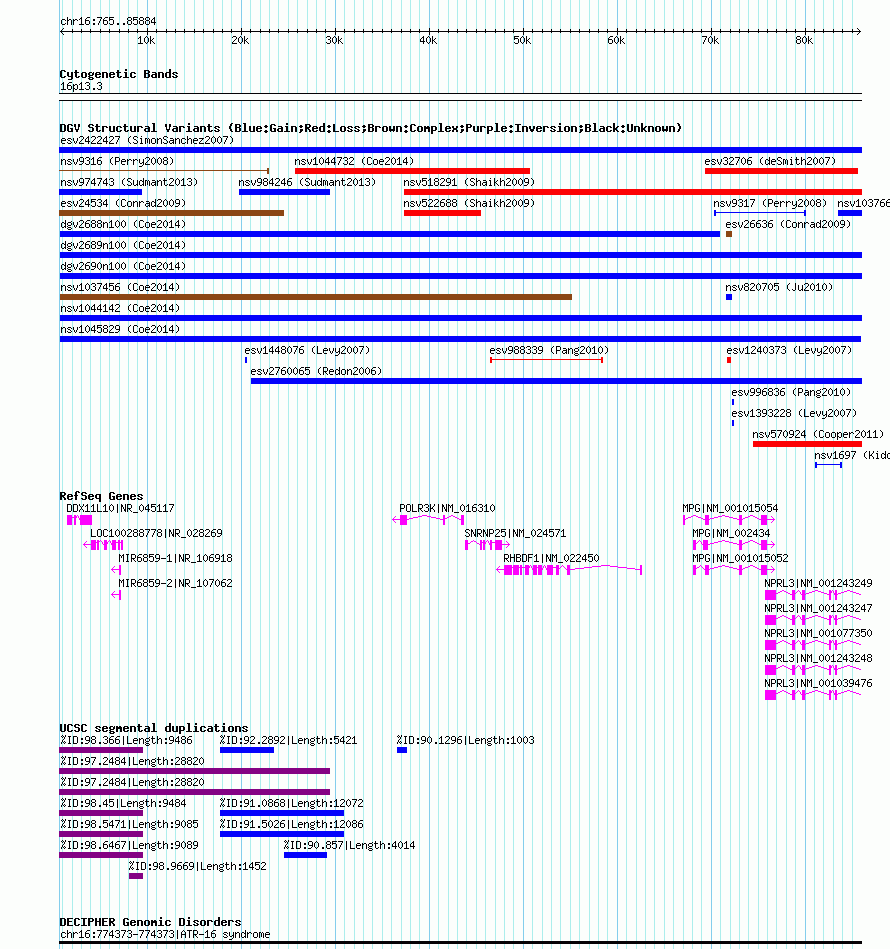
Task: Open NPRL3|NM_001243248 gene label
Action: tap(818, 658)
